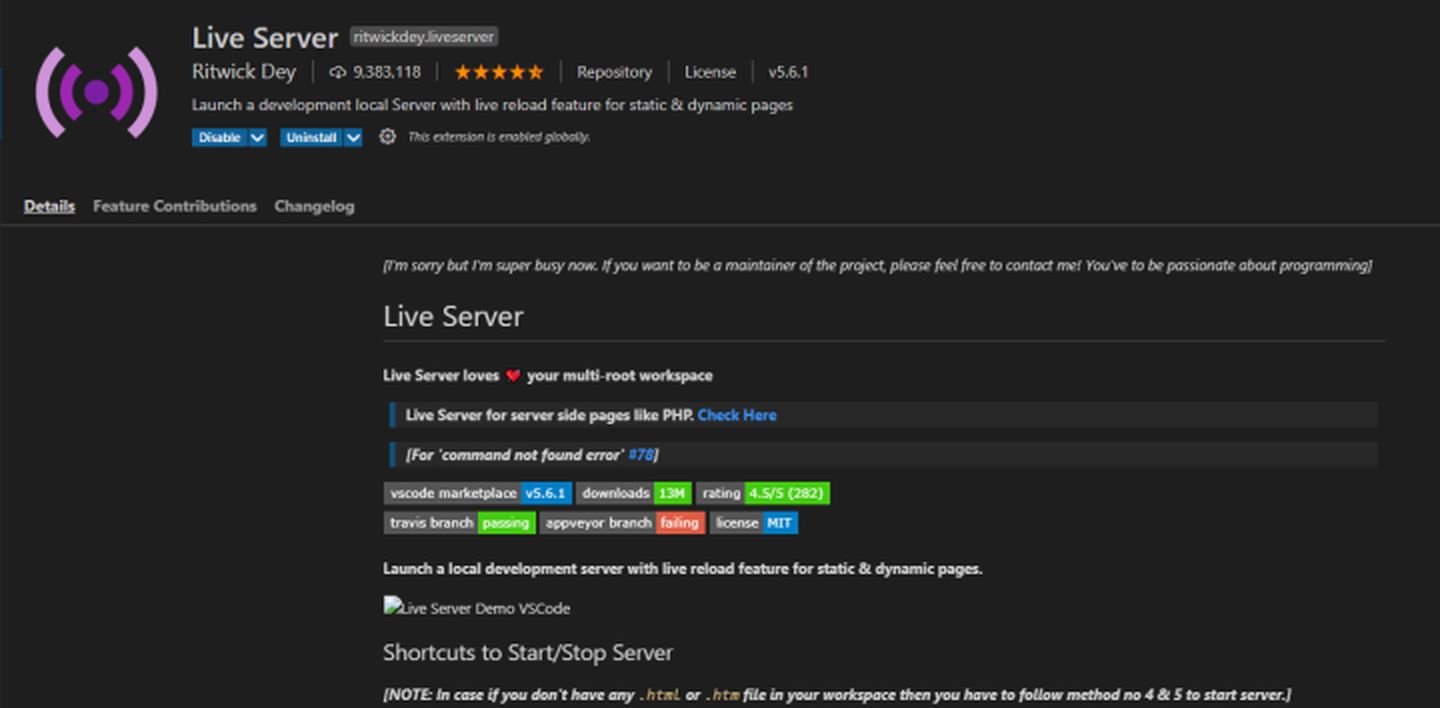Click the license MIT badge
Viewport: 1440px width, 708px height.
tap(754, 523)
